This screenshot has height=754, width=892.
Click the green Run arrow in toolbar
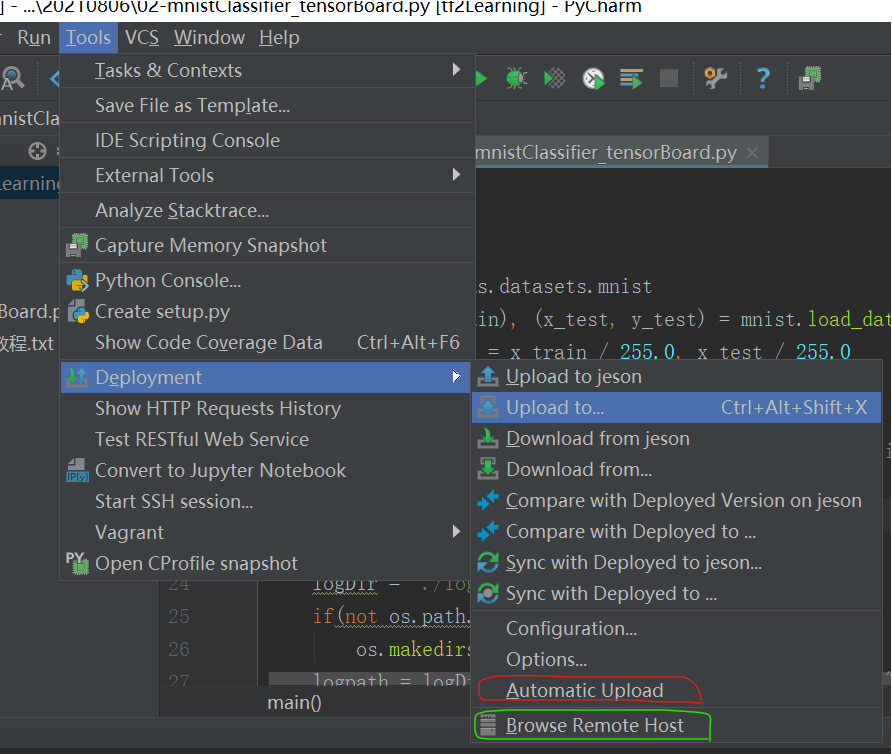coord(482,79)
